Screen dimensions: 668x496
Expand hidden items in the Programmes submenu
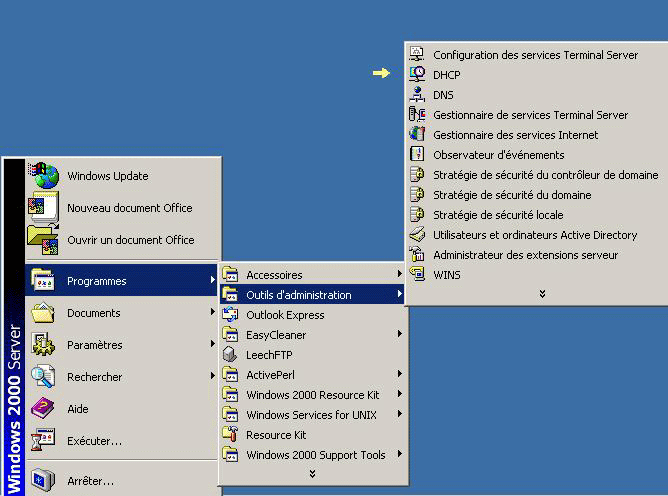[312, 474]
